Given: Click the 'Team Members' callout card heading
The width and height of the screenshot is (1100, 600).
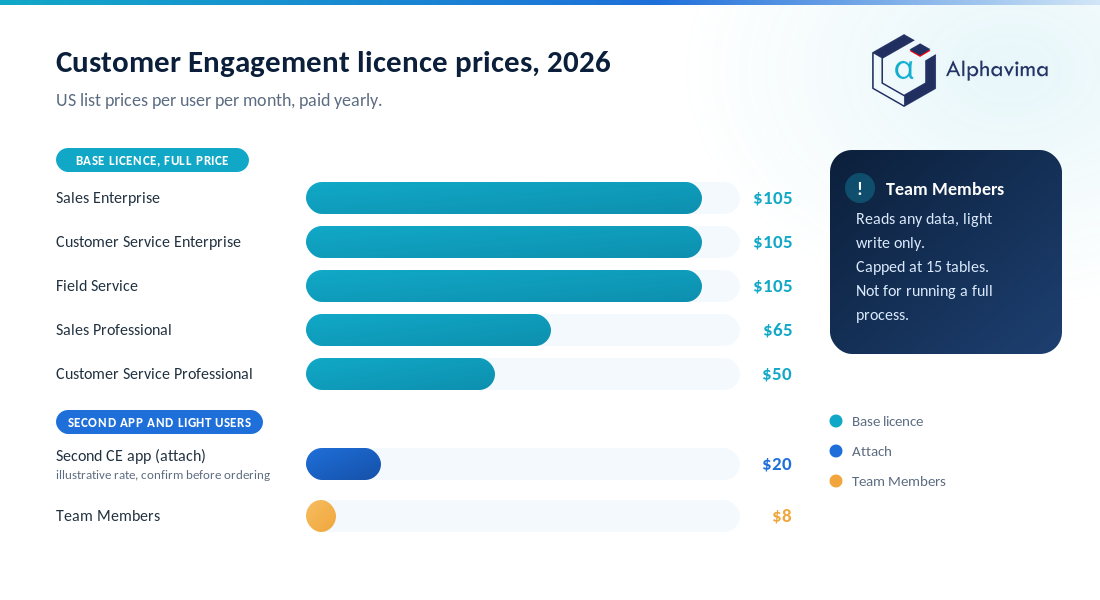Looking at the screenshot, I should 944,189.
